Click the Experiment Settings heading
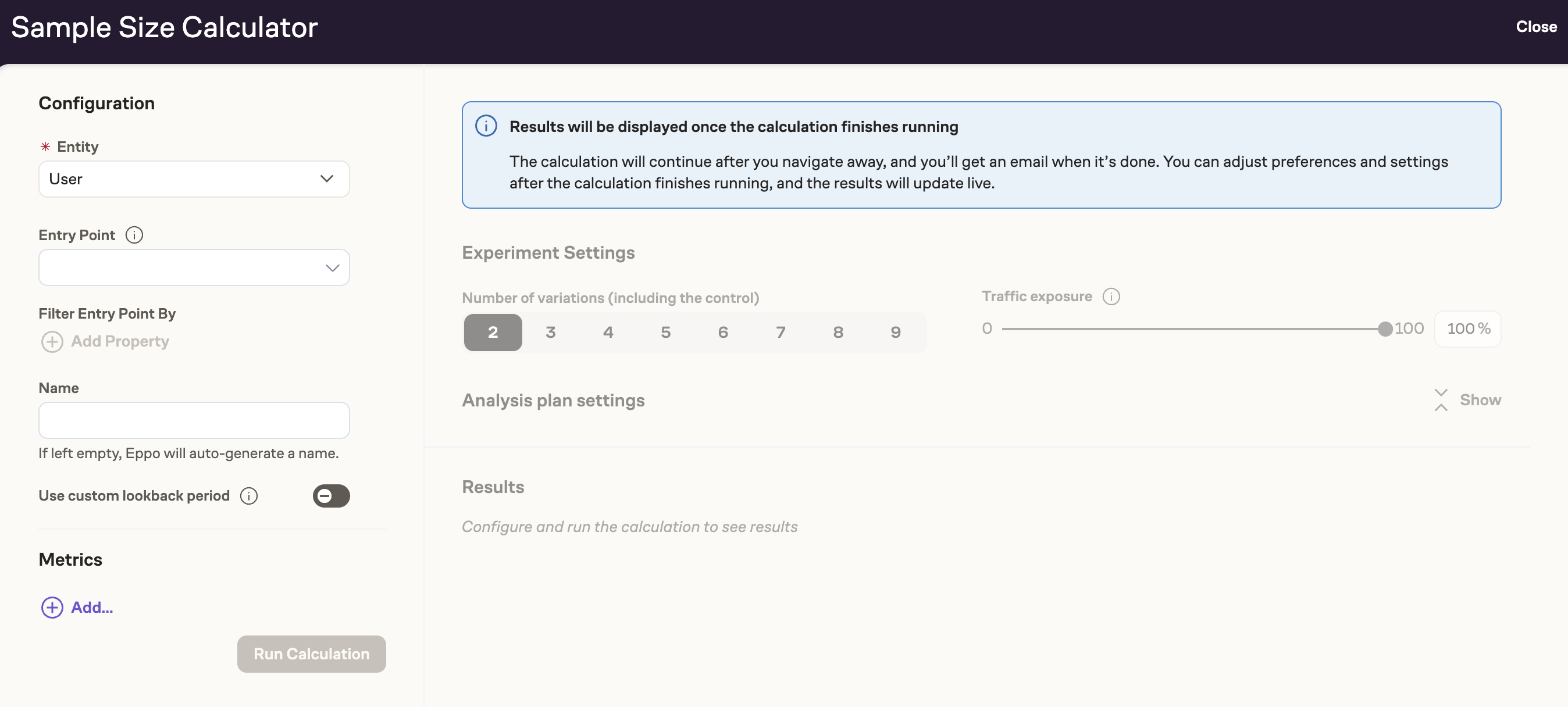Image resolution: width=1568 pixels, height=707 pixels. tap(548, 252)
